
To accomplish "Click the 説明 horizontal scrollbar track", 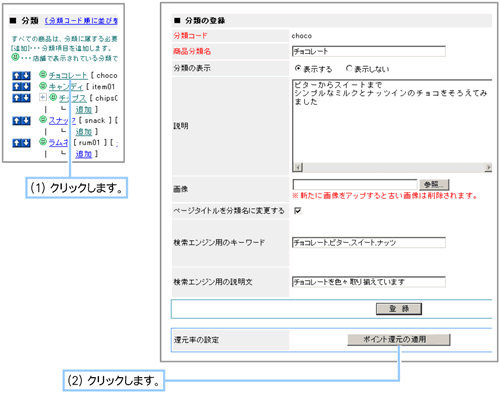I will [393, 167].
